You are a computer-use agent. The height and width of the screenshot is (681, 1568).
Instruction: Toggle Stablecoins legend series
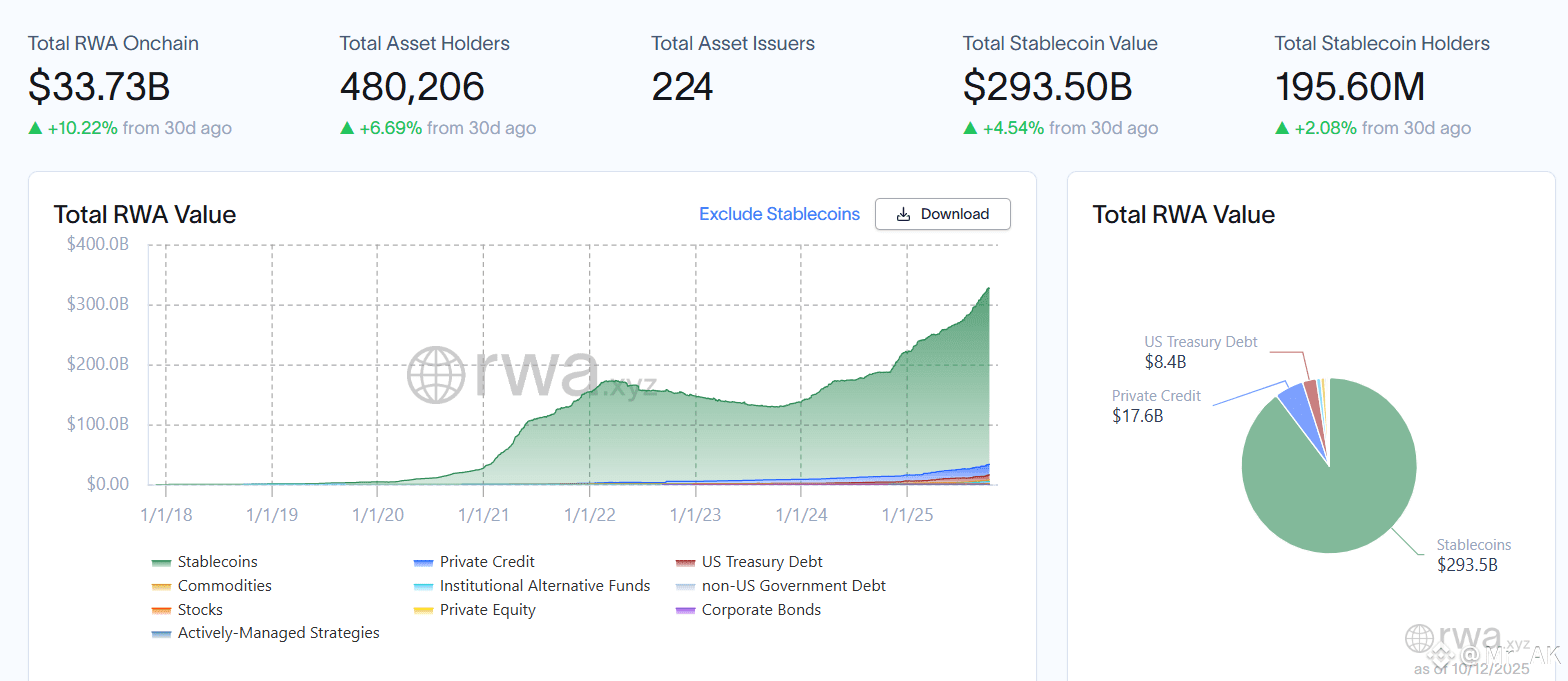217,562
